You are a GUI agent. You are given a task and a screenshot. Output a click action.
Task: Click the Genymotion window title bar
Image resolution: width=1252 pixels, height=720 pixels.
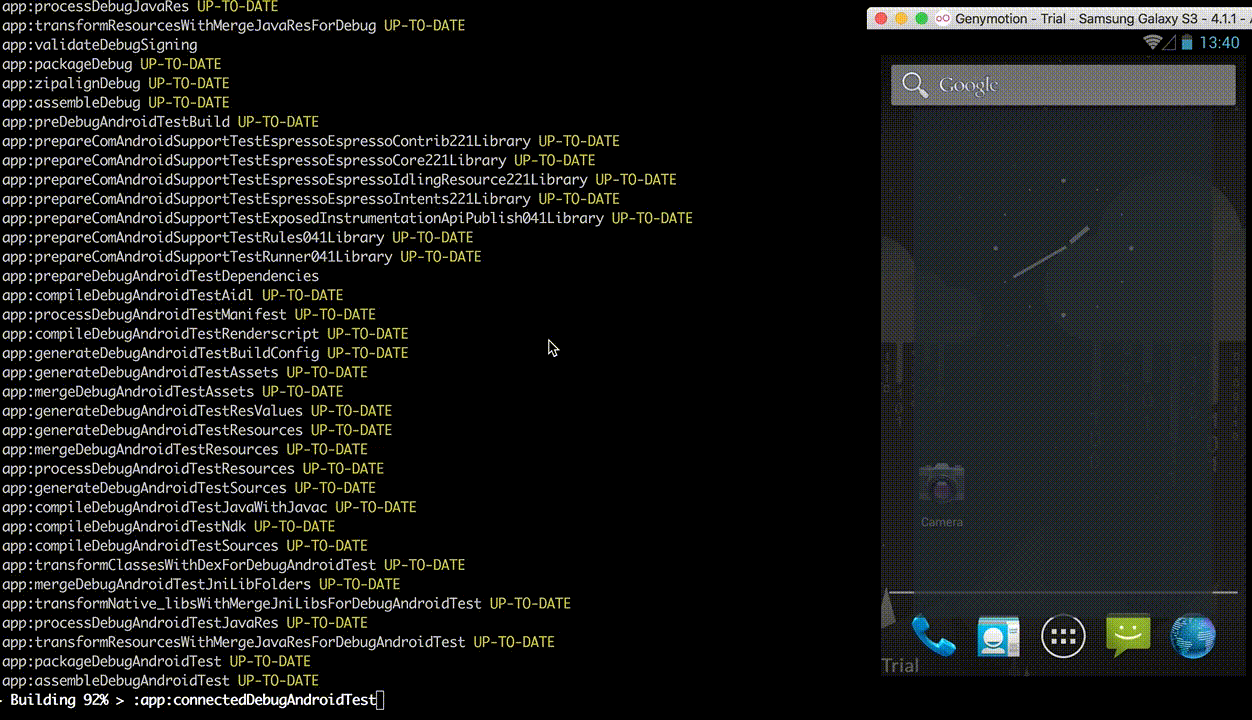[1059, 18]
